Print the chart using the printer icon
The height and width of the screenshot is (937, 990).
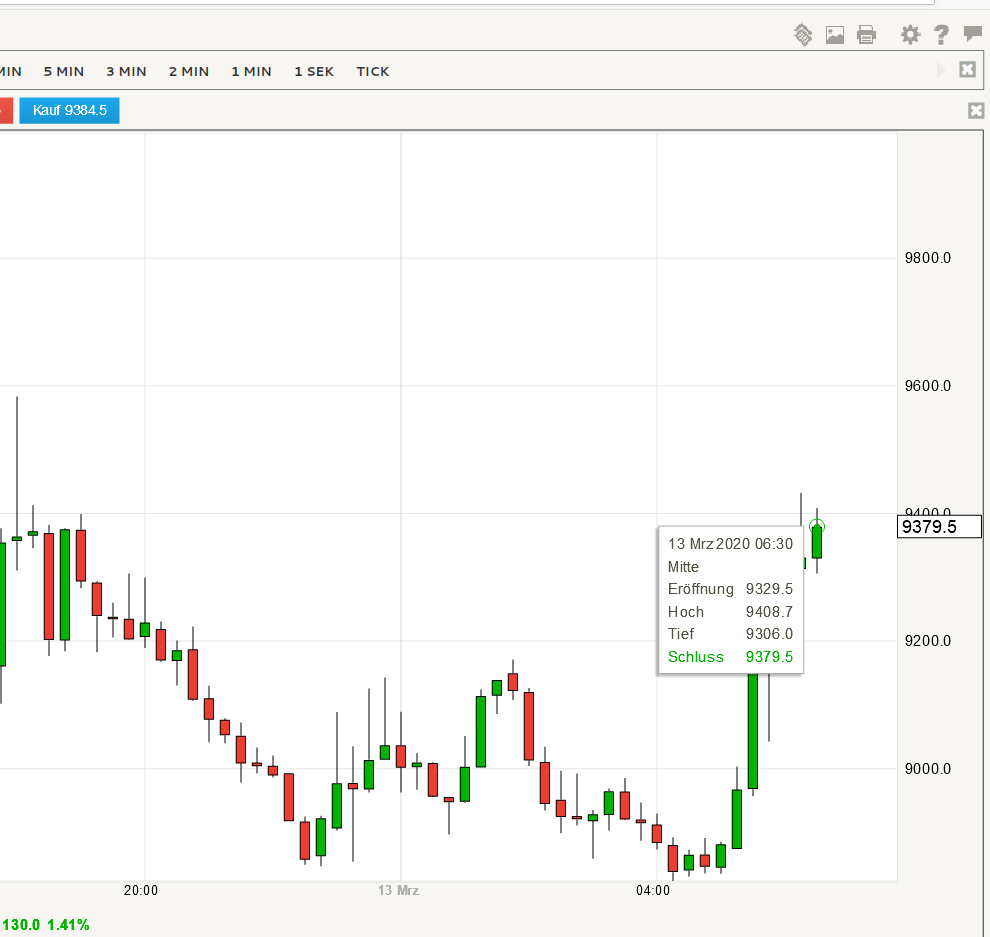[x=866, y=35]
